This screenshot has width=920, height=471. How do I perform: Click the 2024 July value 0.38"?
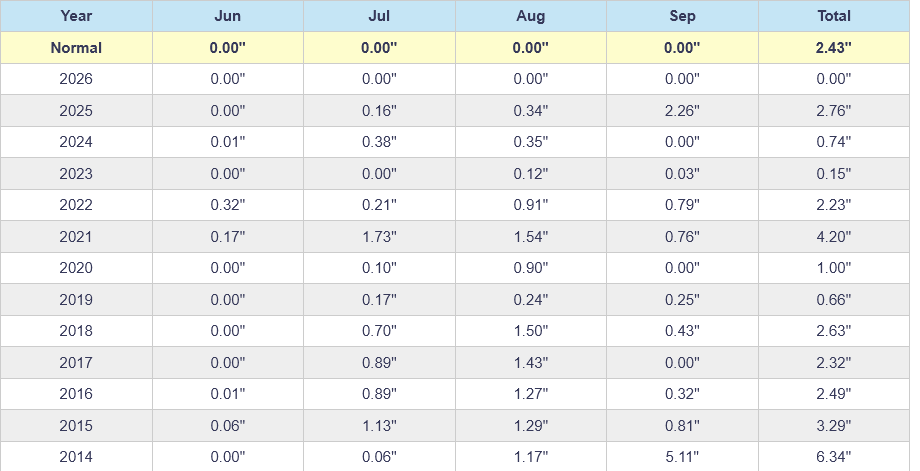click(x=379, y=142)
